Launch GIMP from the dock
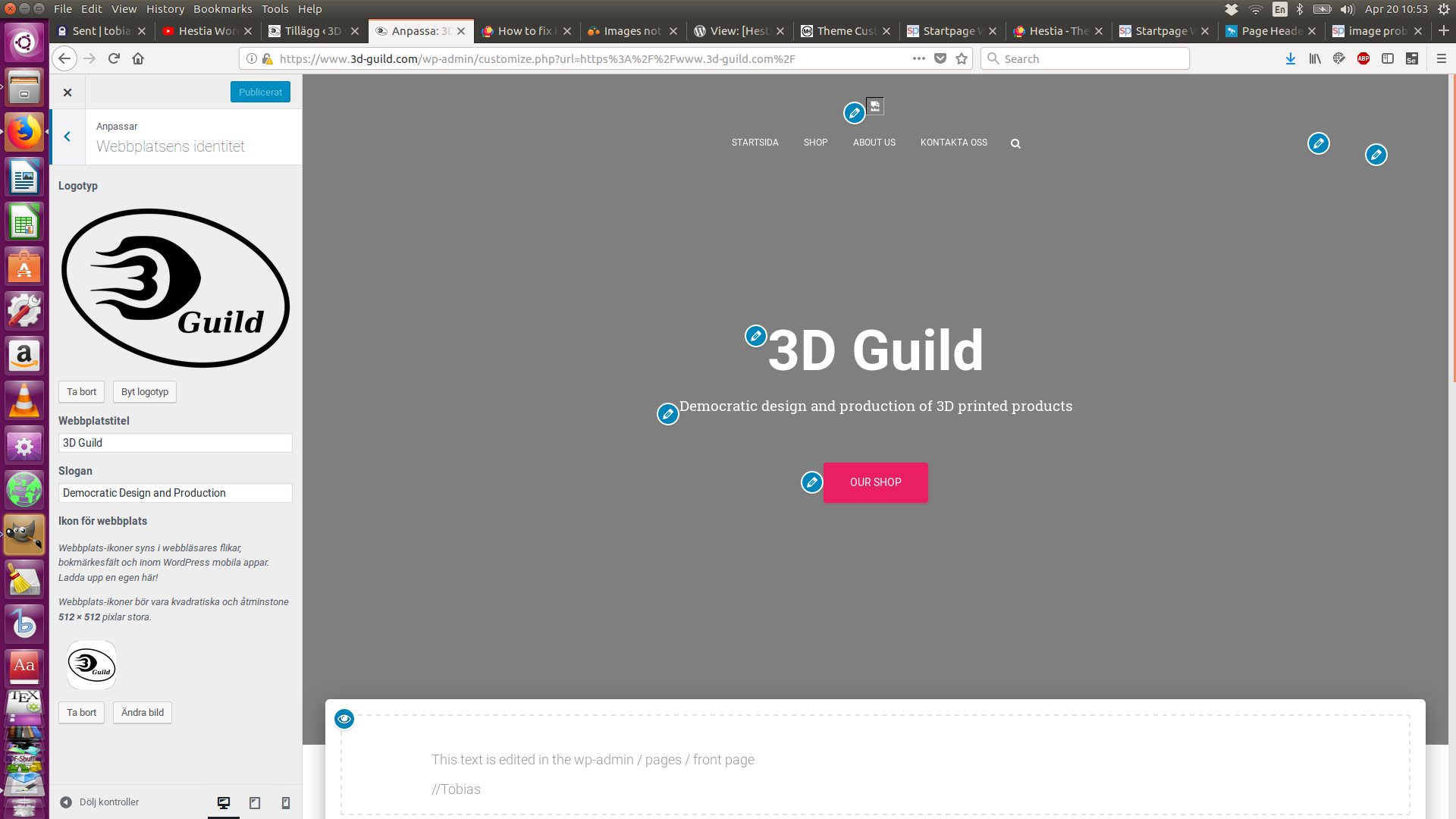This screenshot has width=1456, height=819. click(x=24, y=535)
